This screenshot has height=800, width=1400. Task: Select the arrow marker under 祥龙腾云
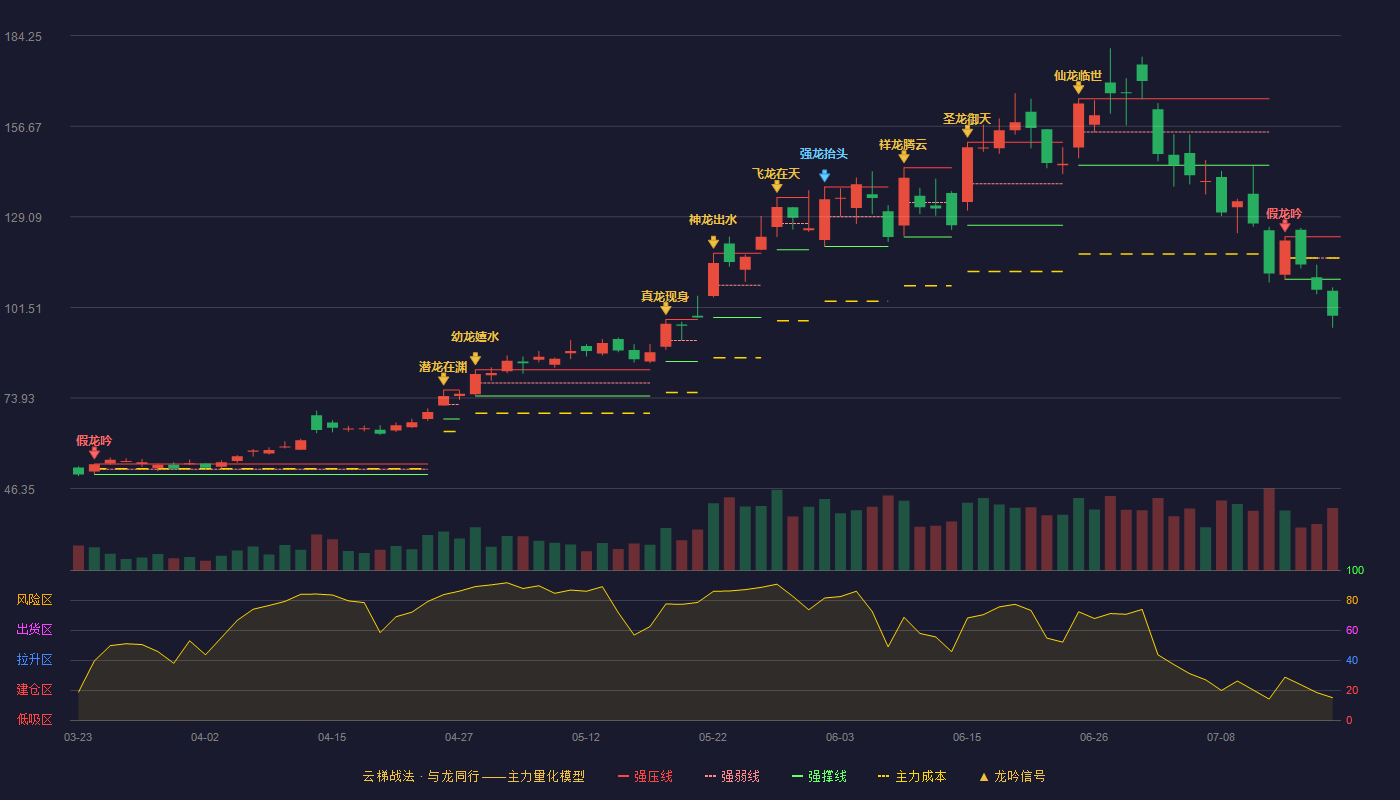click(903, 157)
